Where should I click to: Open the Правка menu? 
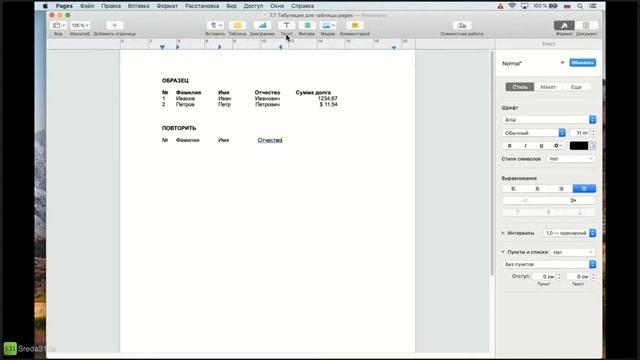click(x=111, y=6)
